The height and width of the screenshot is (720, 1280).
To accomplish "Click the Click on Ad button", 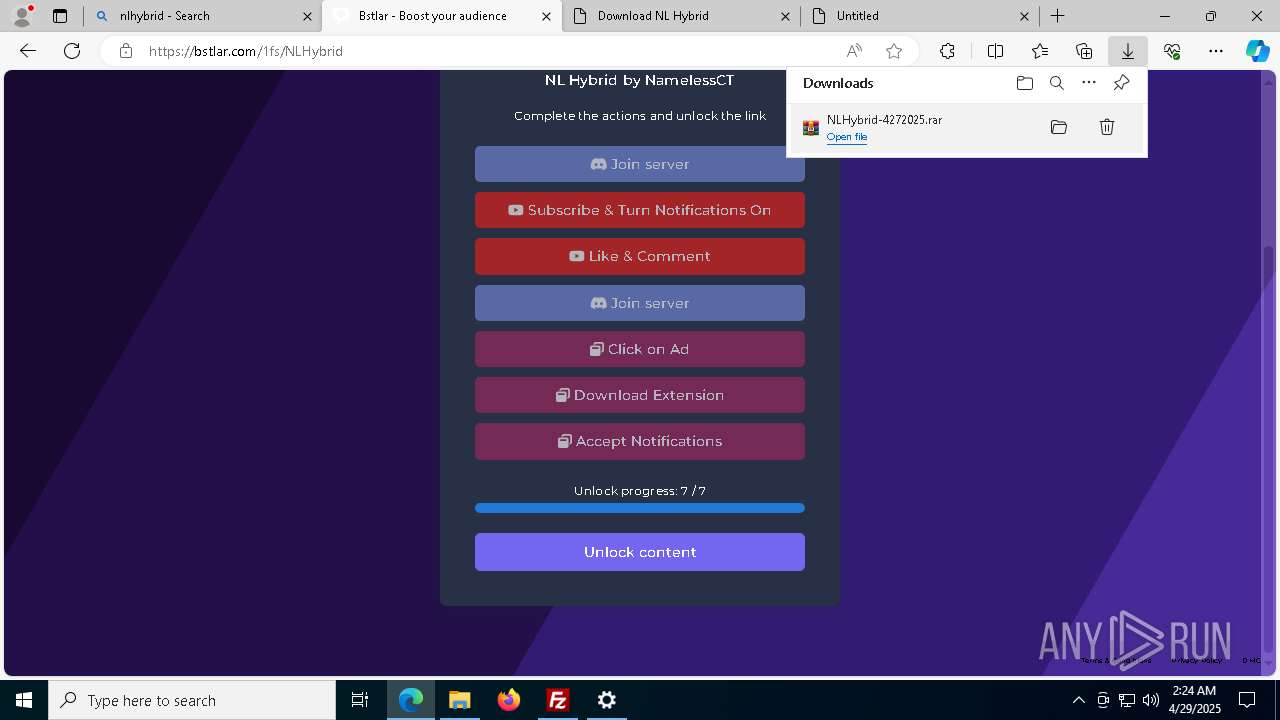I will tap(640, 349).
